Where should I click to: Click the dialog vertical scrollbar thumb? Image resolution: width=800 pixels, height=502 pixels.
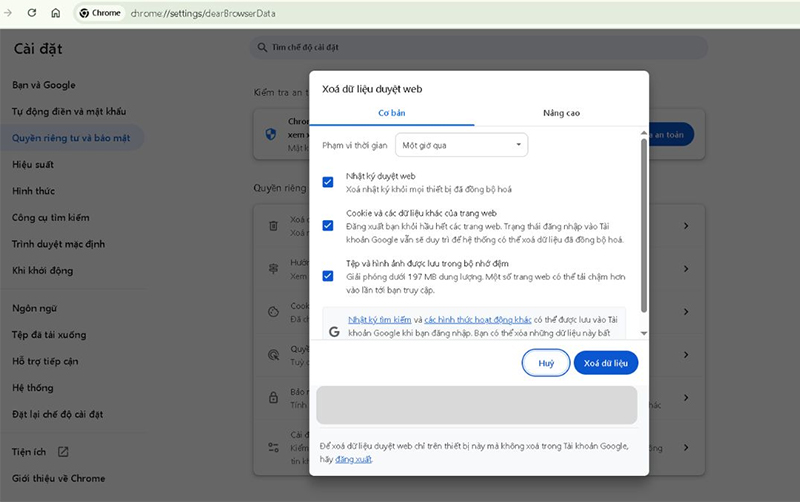point(644,225)
